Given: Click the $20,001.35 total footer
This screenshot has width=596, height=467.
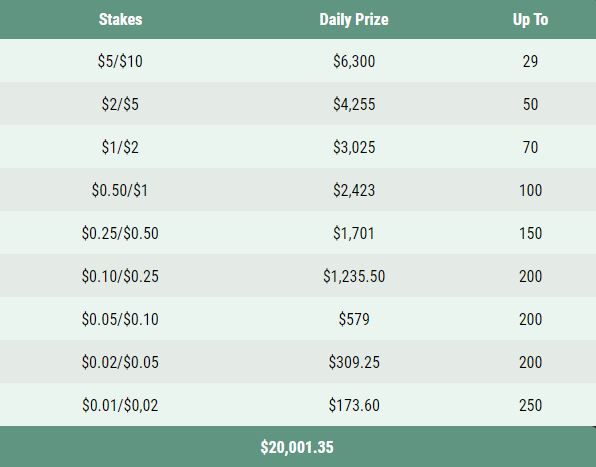Looking at the screenshot, I should [297, 447].
